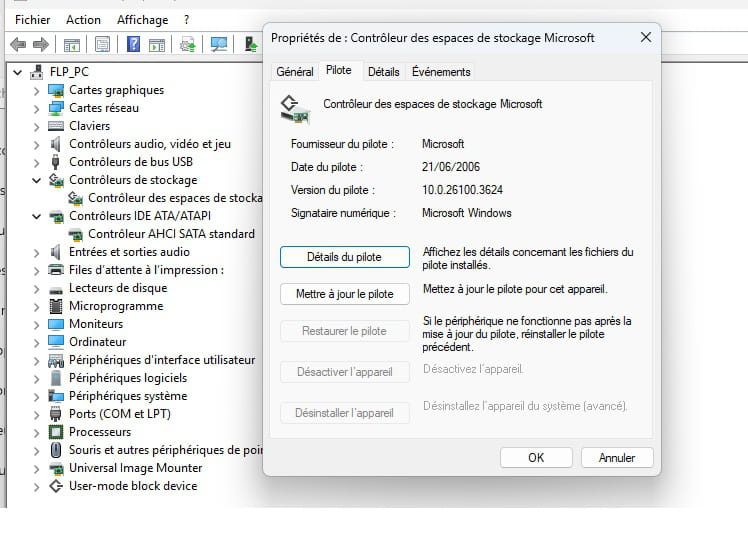Click the Périphériques système folder icon

(56, 396)
